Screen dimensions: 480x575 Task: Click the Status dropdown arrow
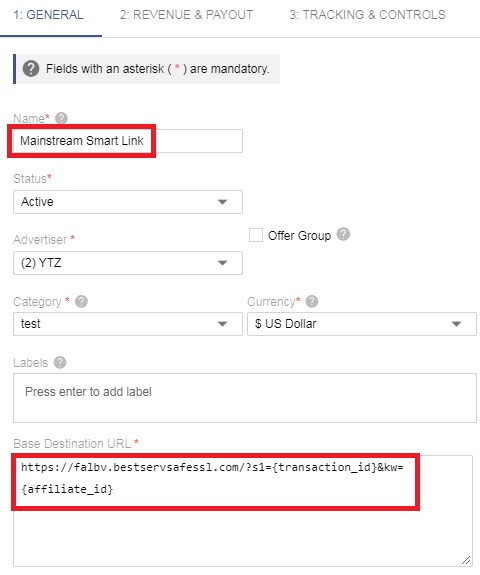point(222,202)
